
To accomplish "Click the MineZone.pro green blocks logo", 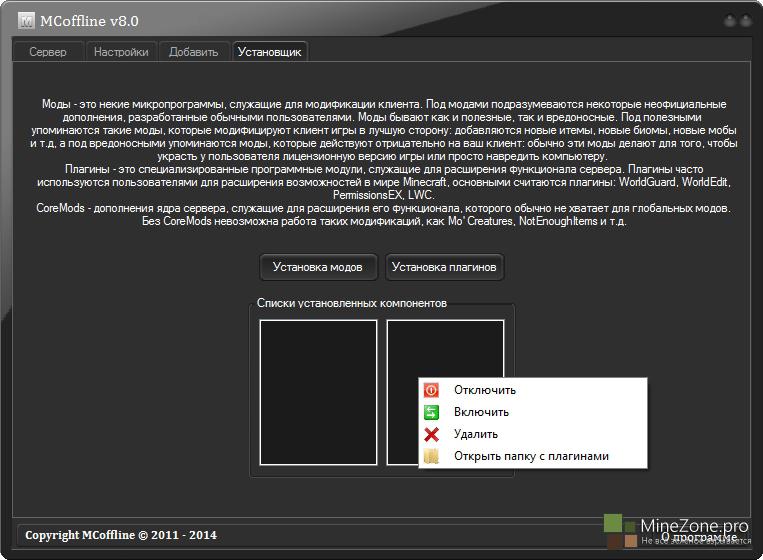I will tap(619, 529).
